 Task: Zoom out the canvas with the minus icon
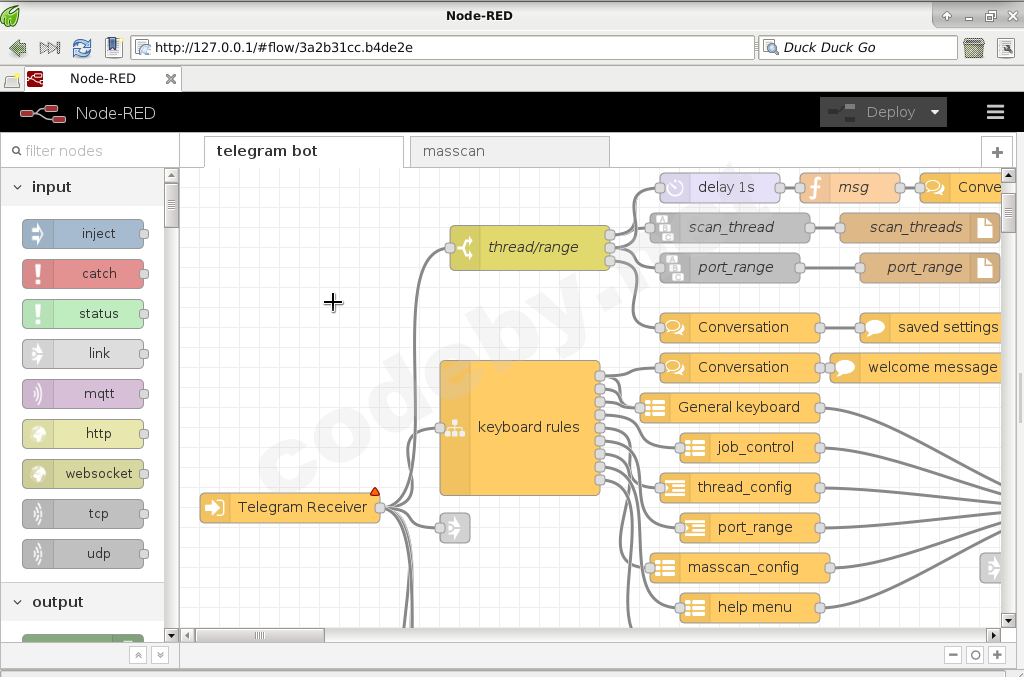(x=953, y=655)
